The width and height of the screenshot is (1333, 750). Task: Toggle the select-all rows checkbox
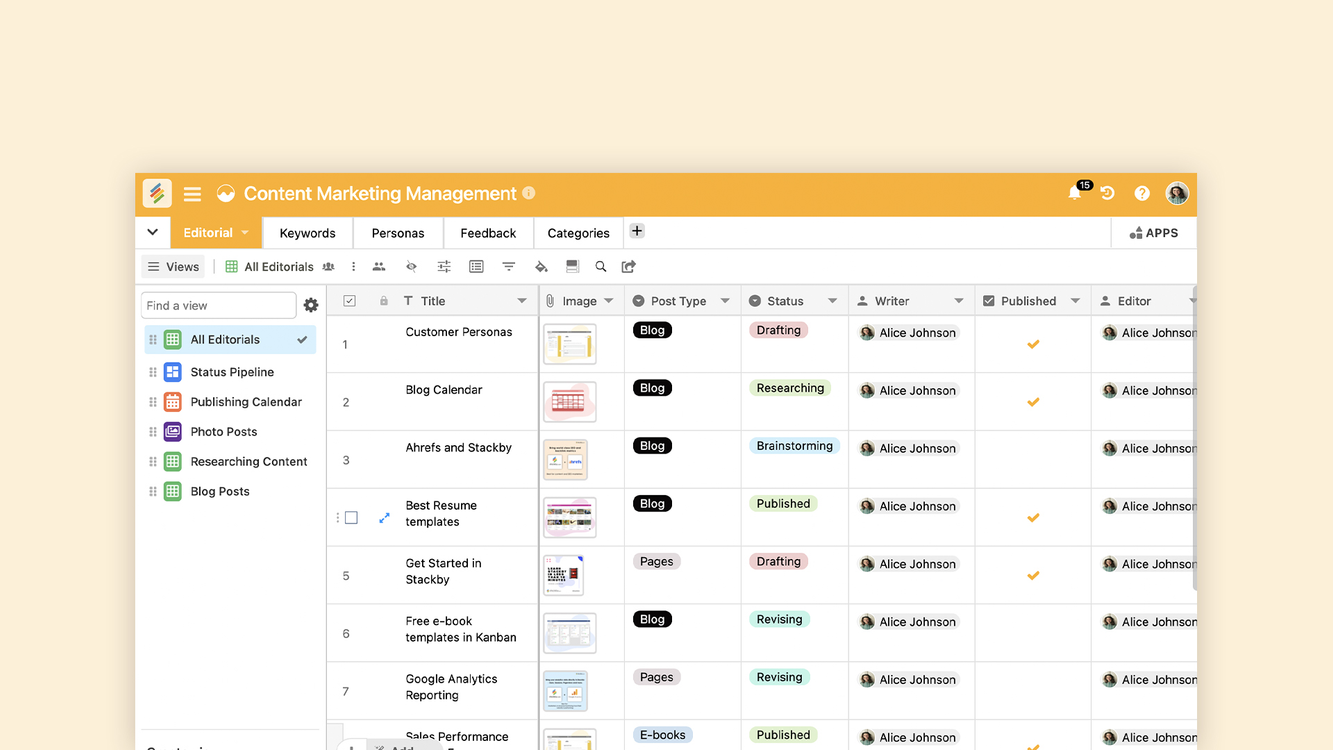(x=349, y=301)
